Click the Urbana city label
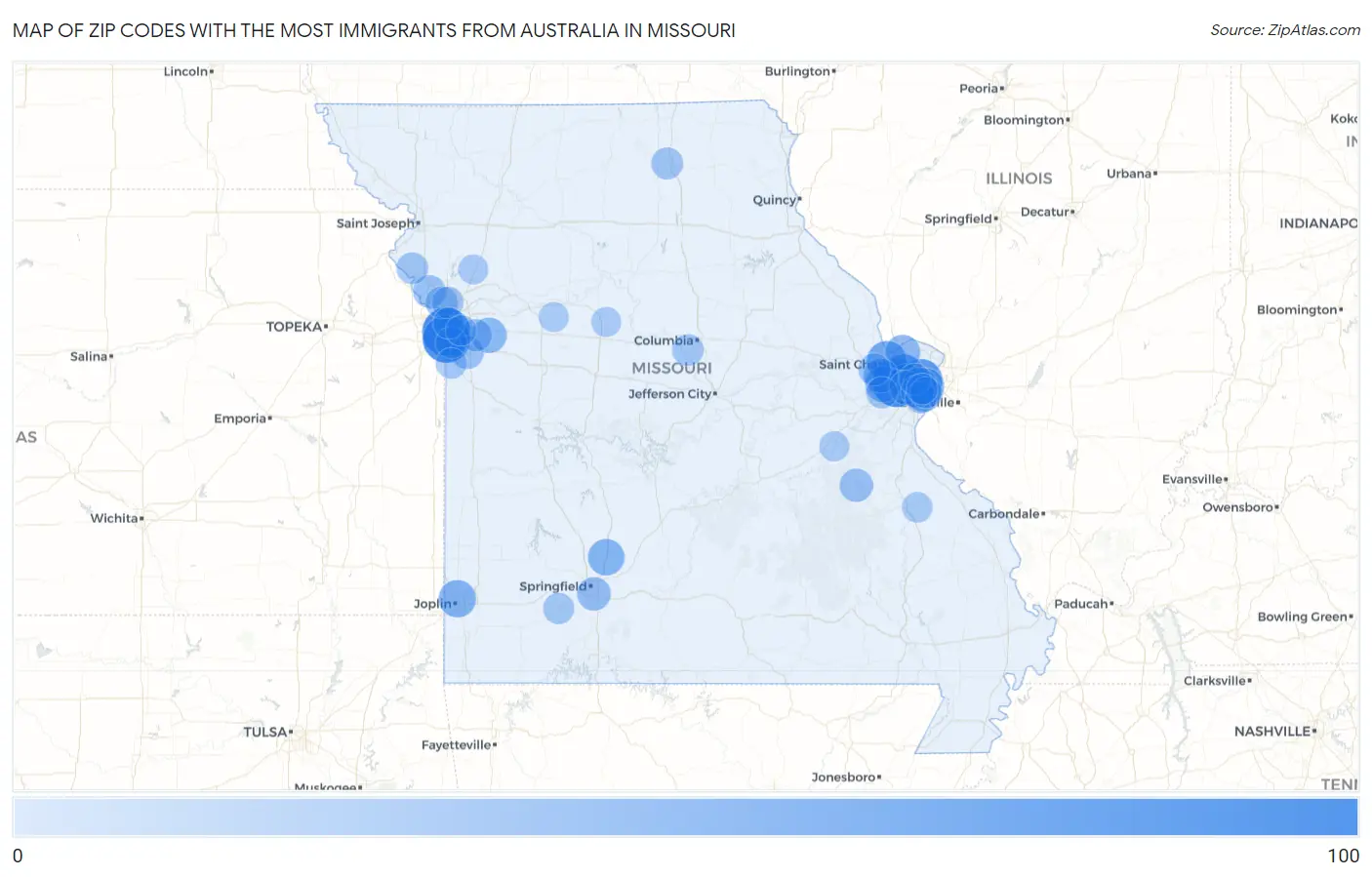Image resolution: width=1372 pixels, height=877 pixels. click(1129, 174)
